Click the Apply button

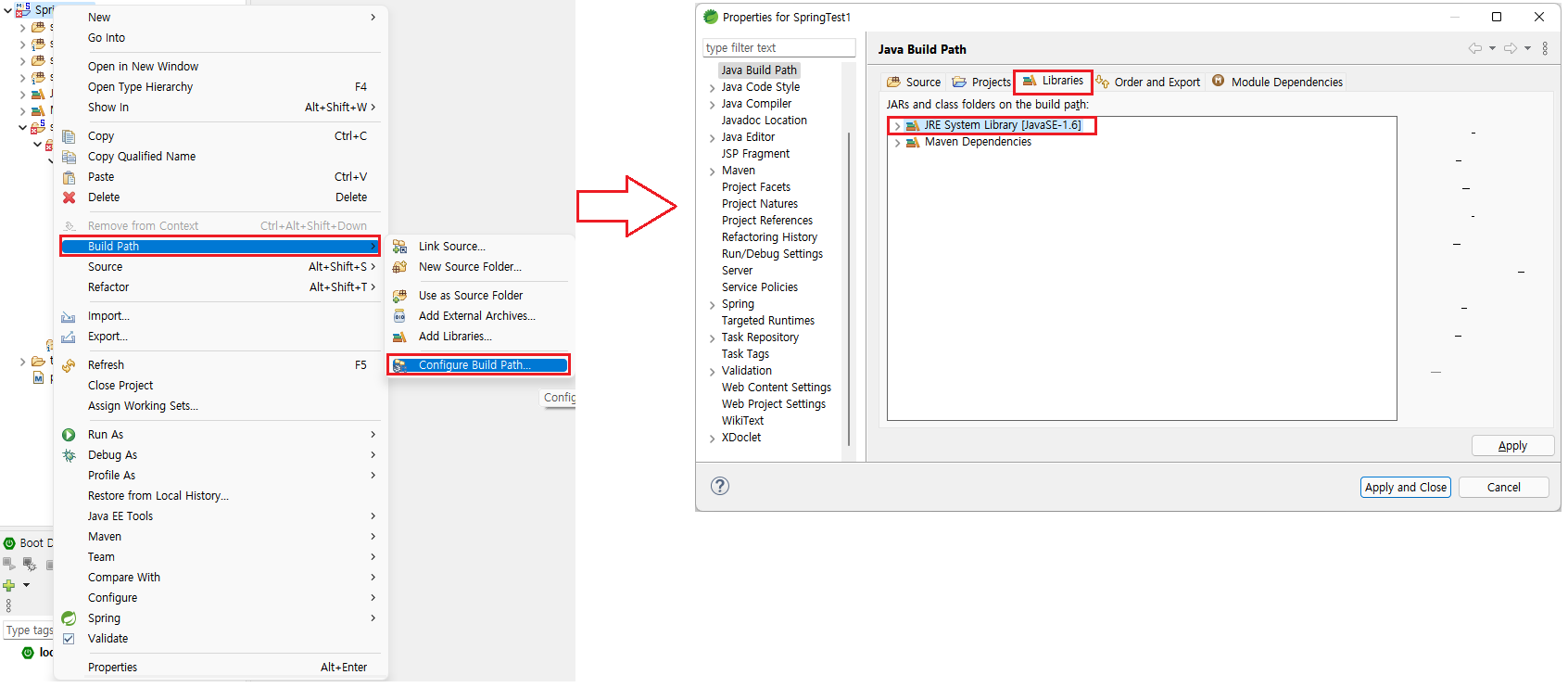pos(1512,446)
